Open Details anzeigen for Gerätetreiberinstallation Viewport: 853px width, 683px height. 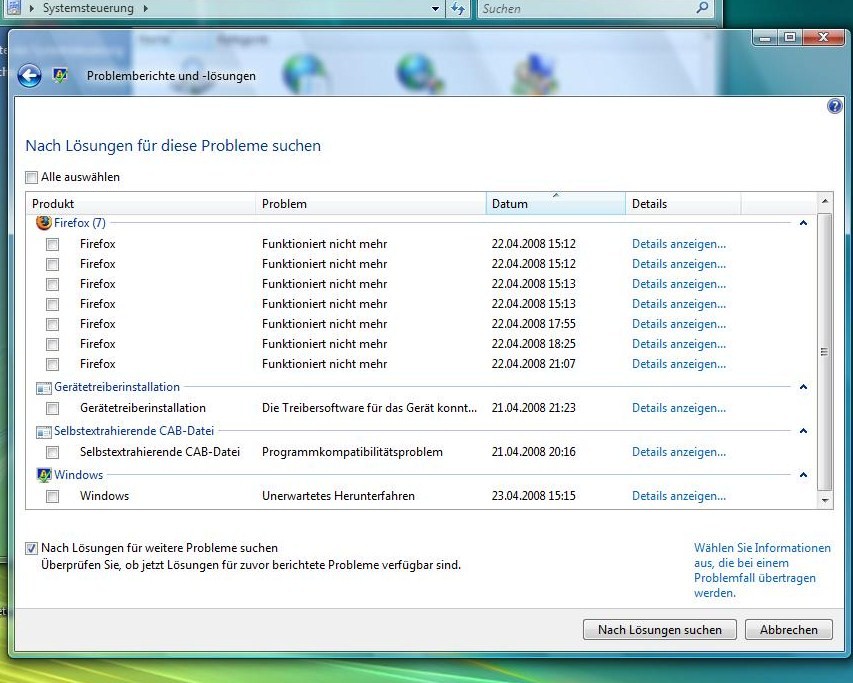coord(678,408)
